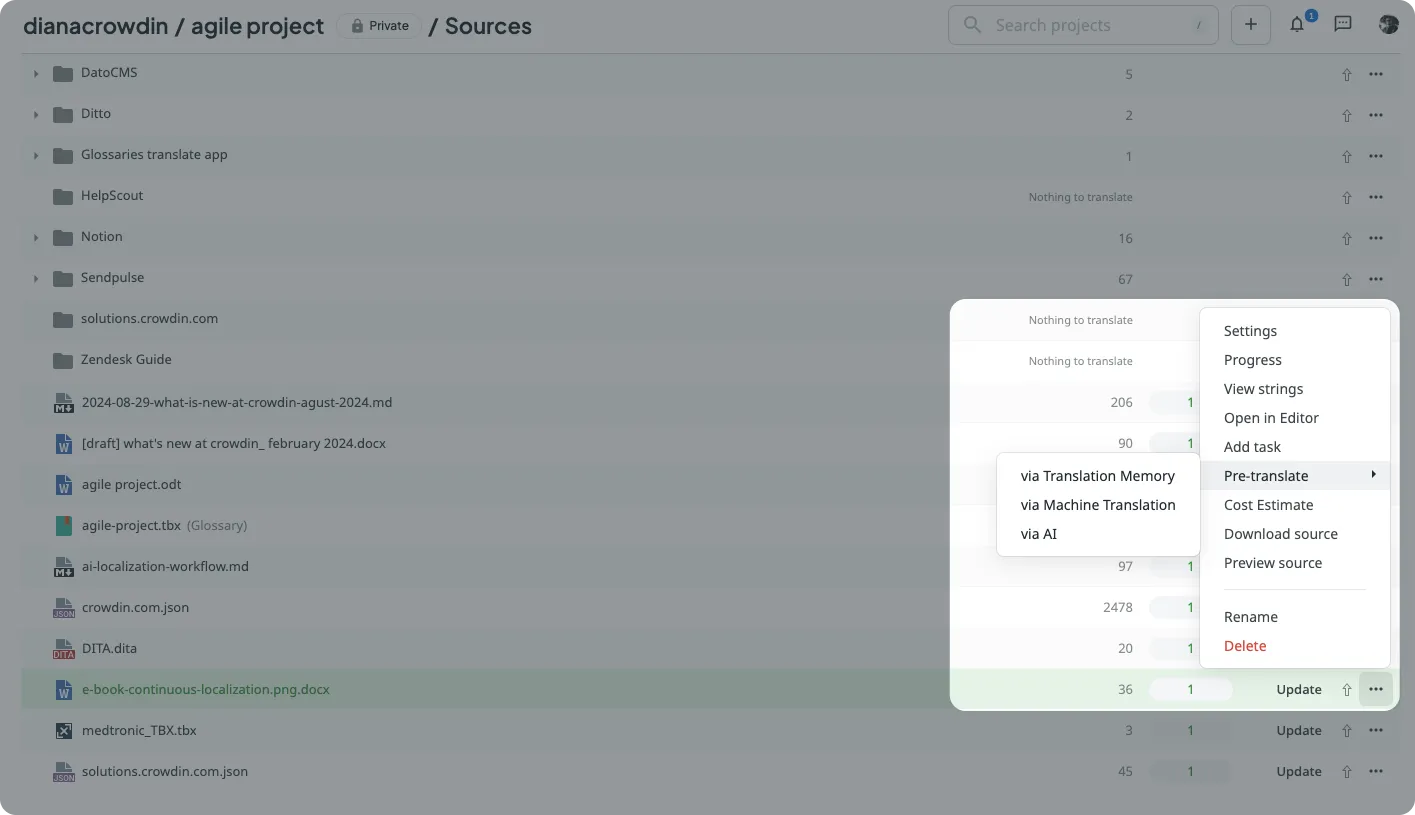1415x815 pixels.
Task: Click revision badge for e-book-continuous-localization file
Action: click(1190, 690)
